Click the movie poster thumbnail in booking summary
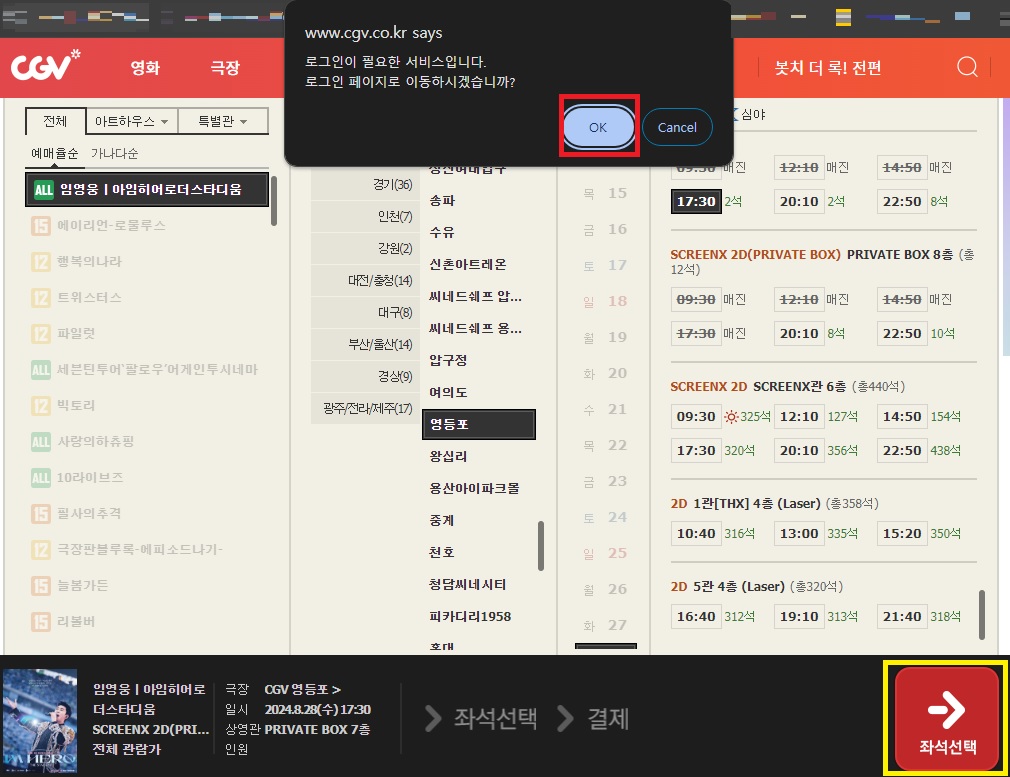 [40, 720]
